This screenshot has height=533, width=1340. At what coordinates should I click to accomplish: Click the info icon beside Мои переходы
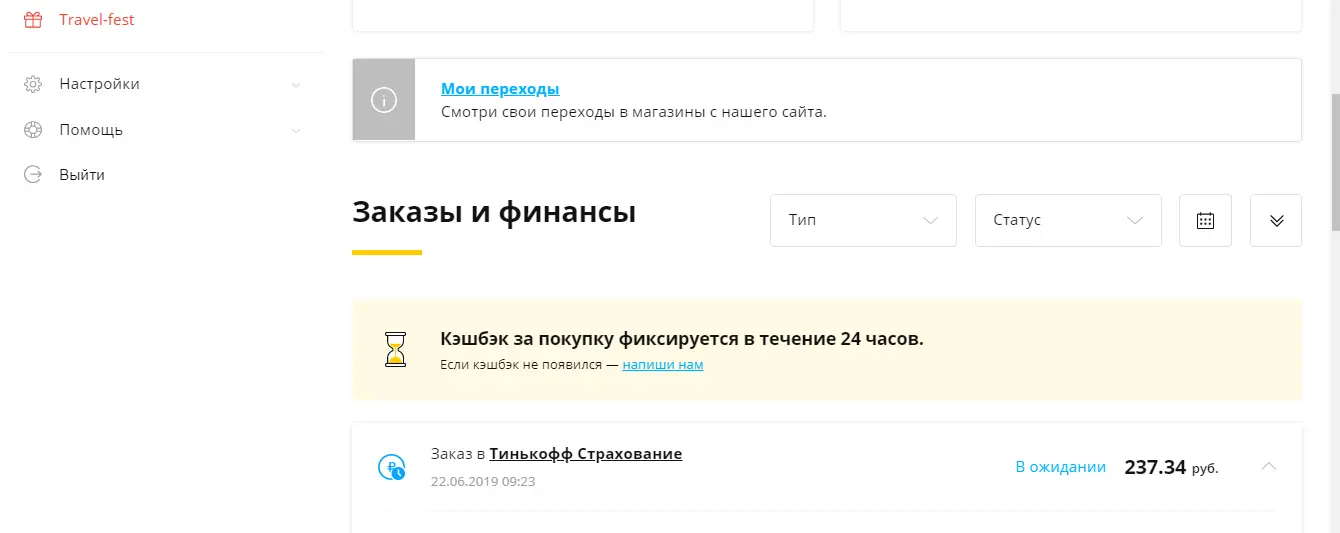coord(384,100)
